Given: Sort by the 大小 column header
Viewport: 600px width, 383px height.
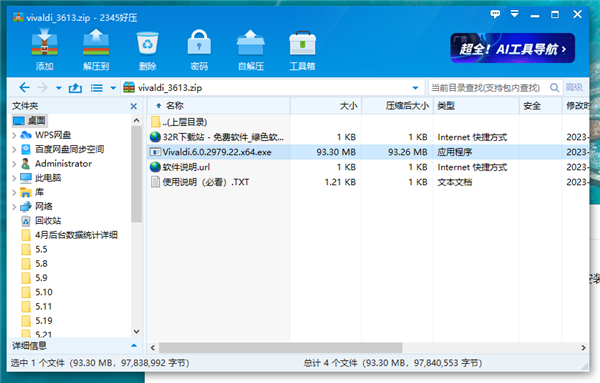Looking at the screenshot, I should tap(326, 106).
